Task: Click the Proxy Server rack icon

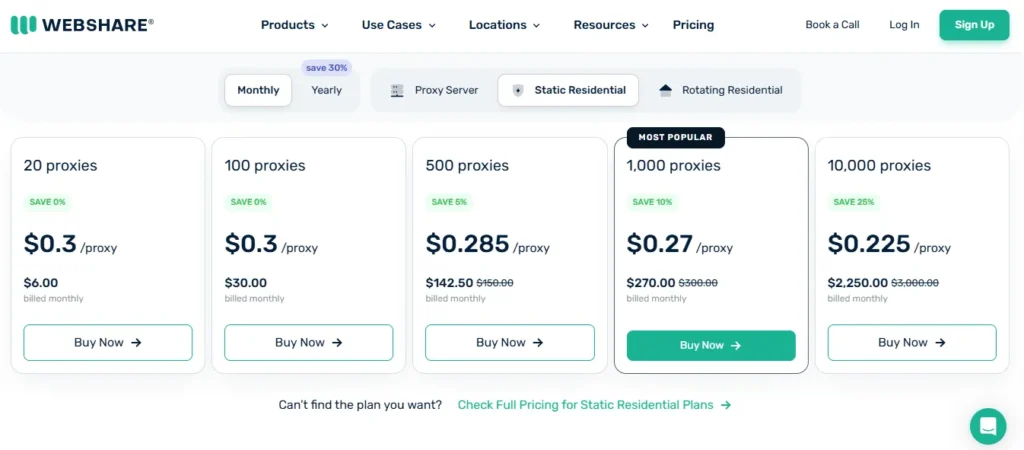Action: [x=397, y=91]
